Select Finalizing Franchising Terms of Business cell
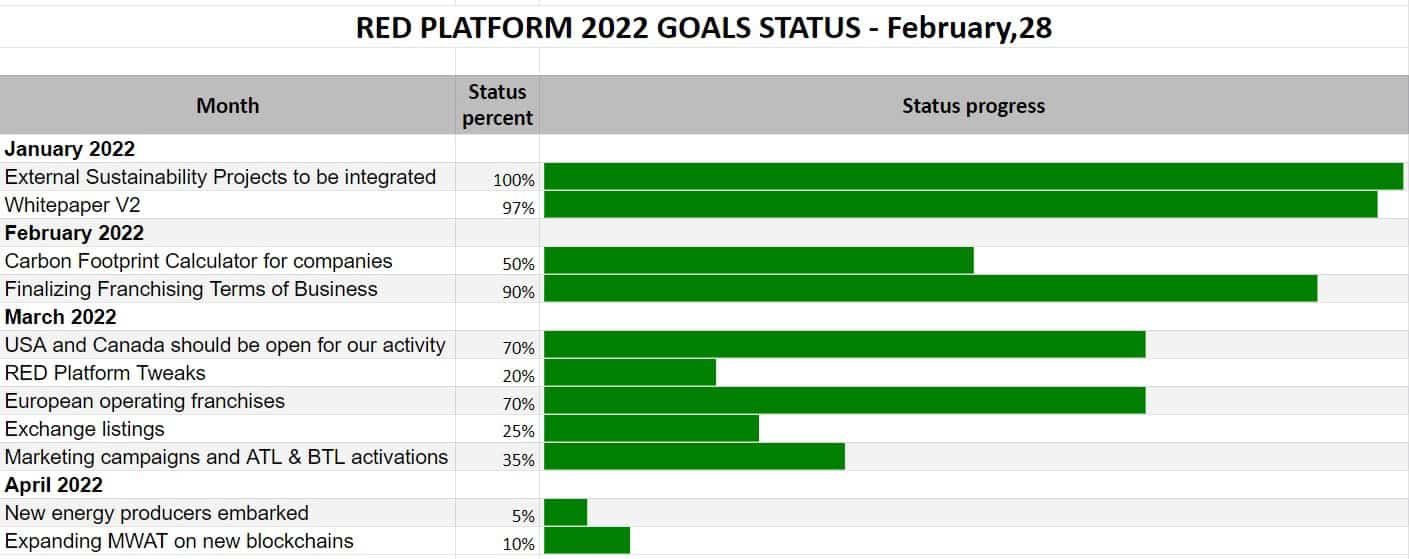1409x559 pixels. coord(227,289)
